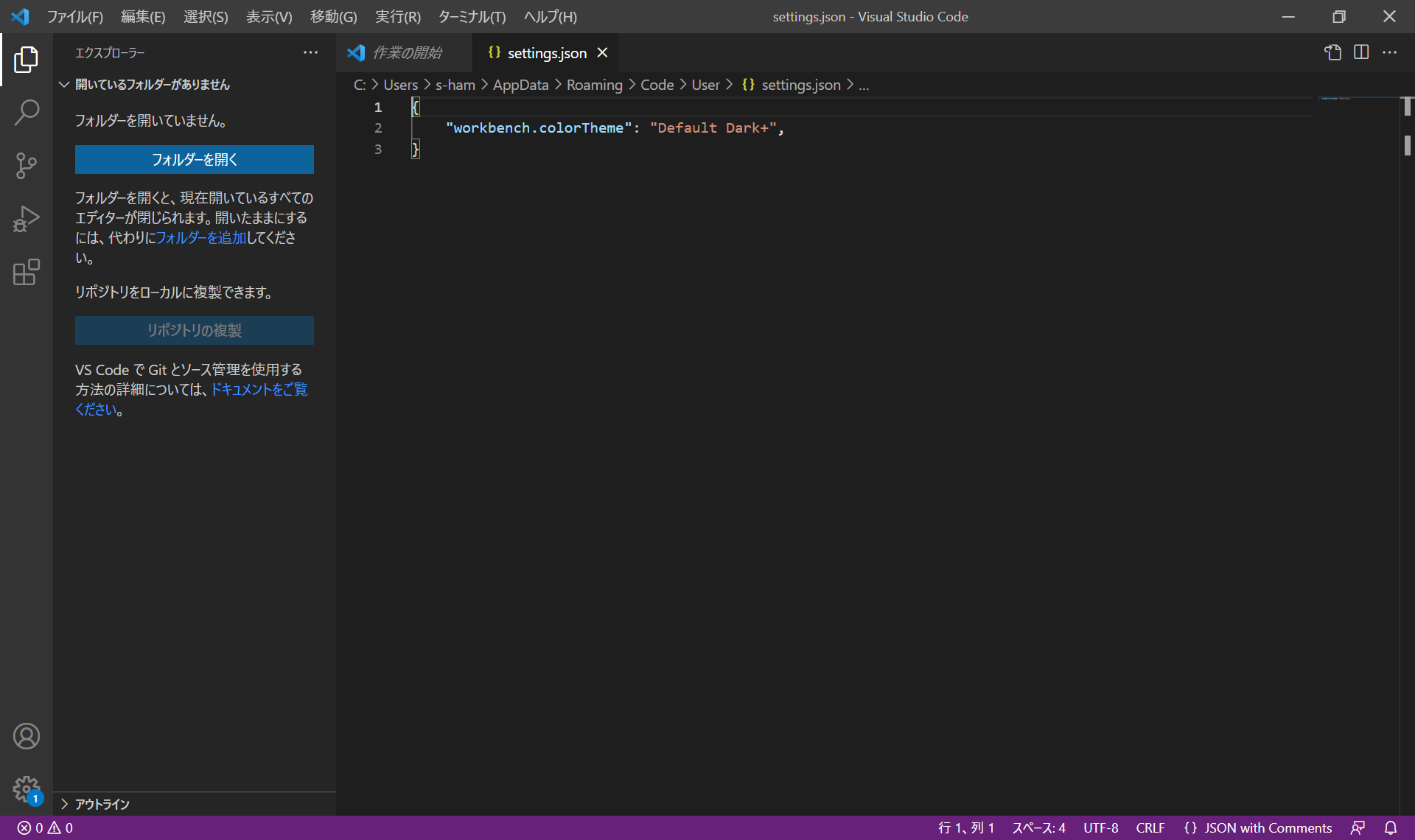Open the Terminal menu
This screenshot has height=840, width=1415.
click(472, 16)
